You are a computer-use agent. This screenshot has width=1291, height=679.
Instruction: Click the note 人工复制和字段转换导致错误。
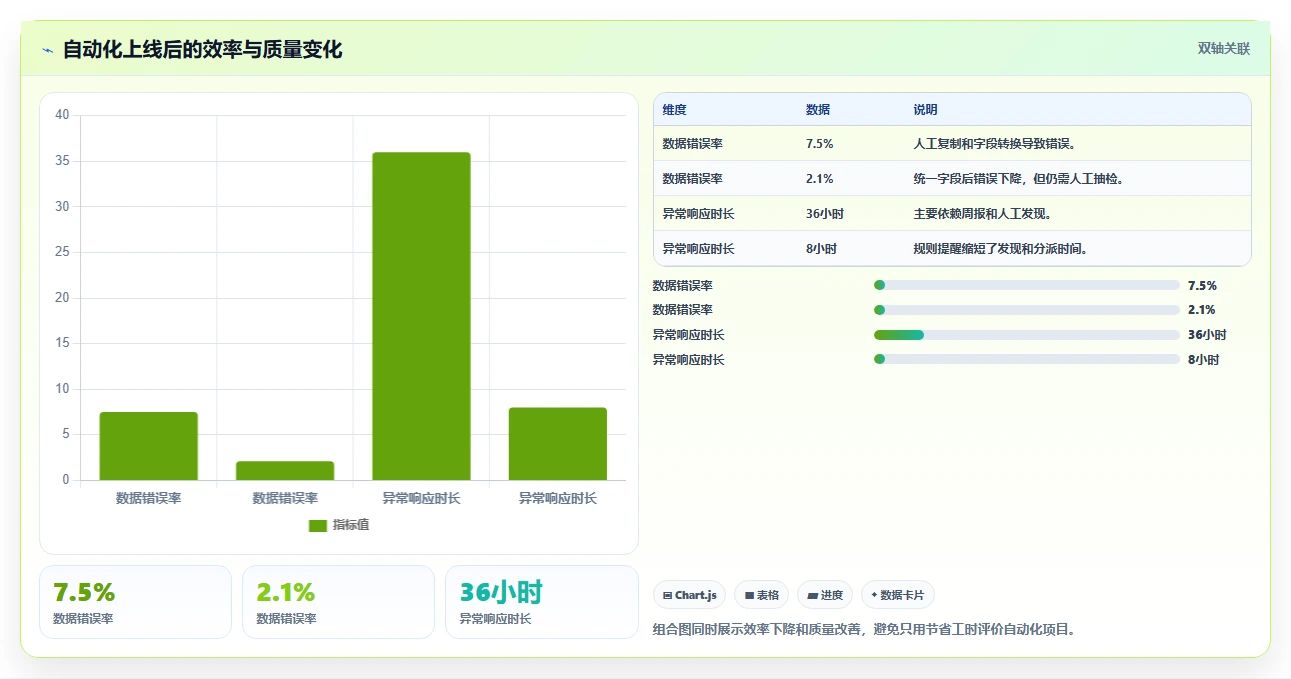(994, 144)
